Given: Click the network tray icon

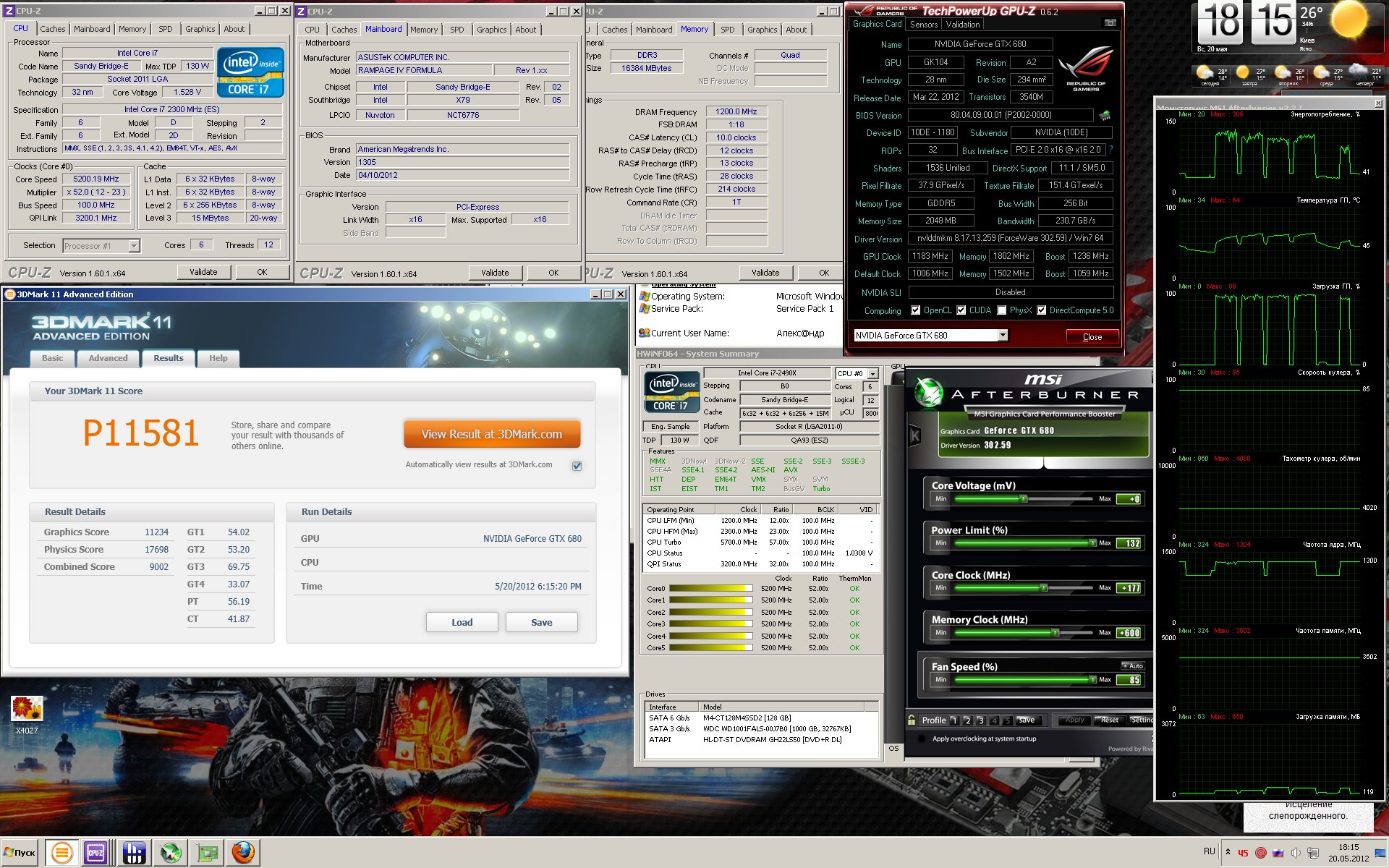Looking at the screenshot, I should pos(1313,853).
